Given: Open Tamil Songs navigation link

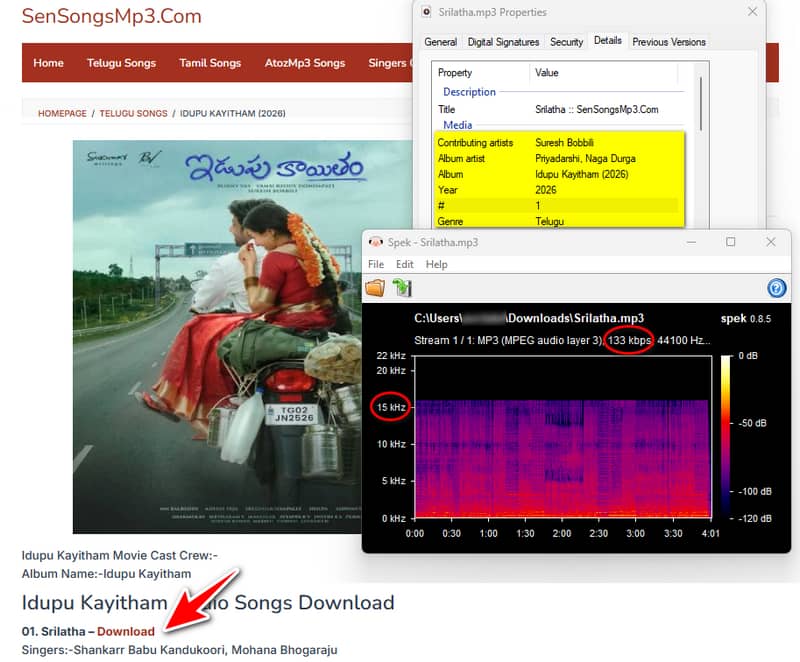Looking at the screenshot, I should coord(210,63).
